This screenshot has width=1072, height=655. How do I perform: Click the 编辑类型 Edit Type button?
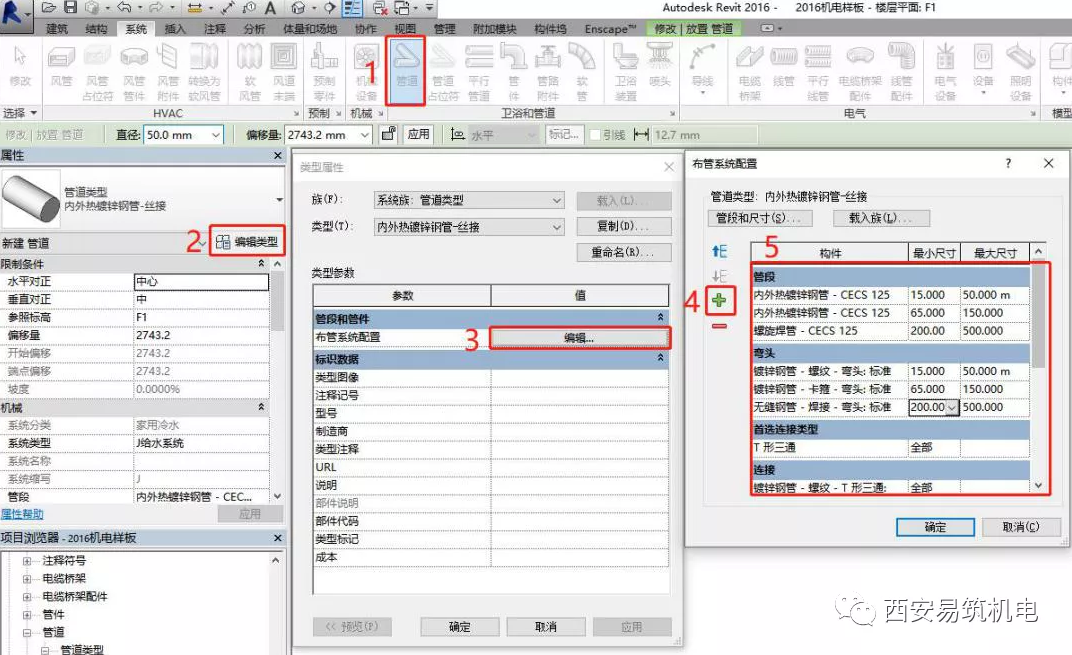(247, 241)
